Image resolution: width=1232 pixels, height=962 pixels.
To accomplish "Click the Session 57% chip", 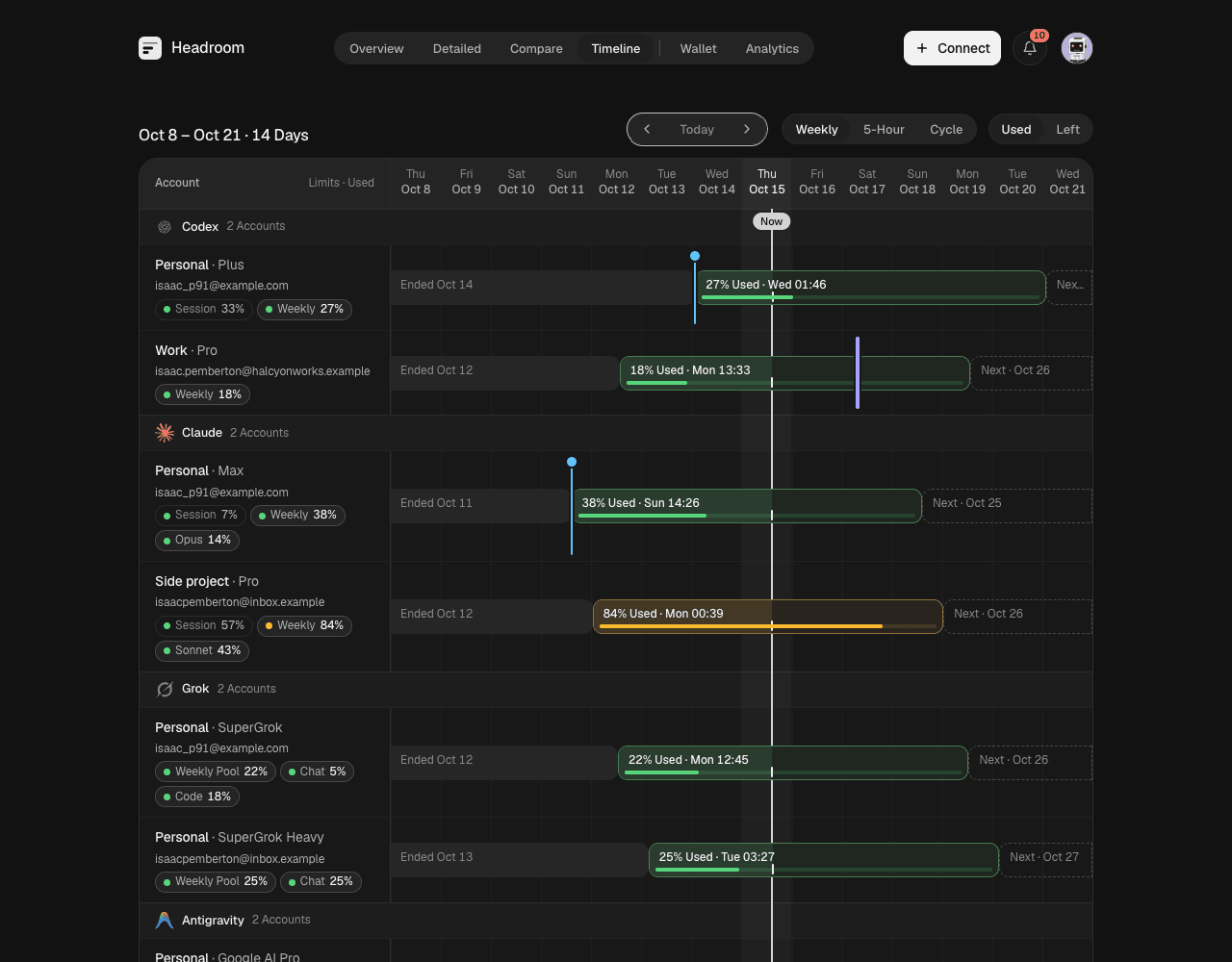I will (x=204, y=625).
